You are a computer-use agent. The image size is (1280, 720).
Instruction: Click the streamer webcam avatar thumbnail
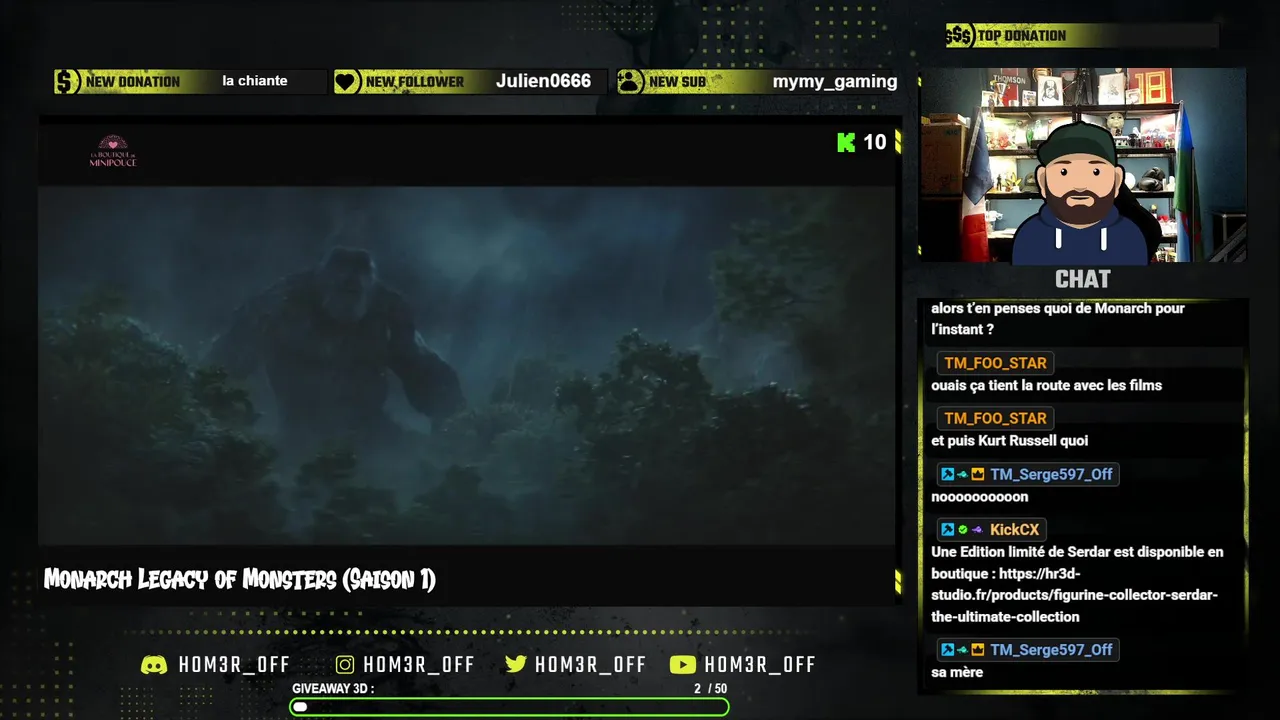pyautogui.click(x=1083, y=165)
